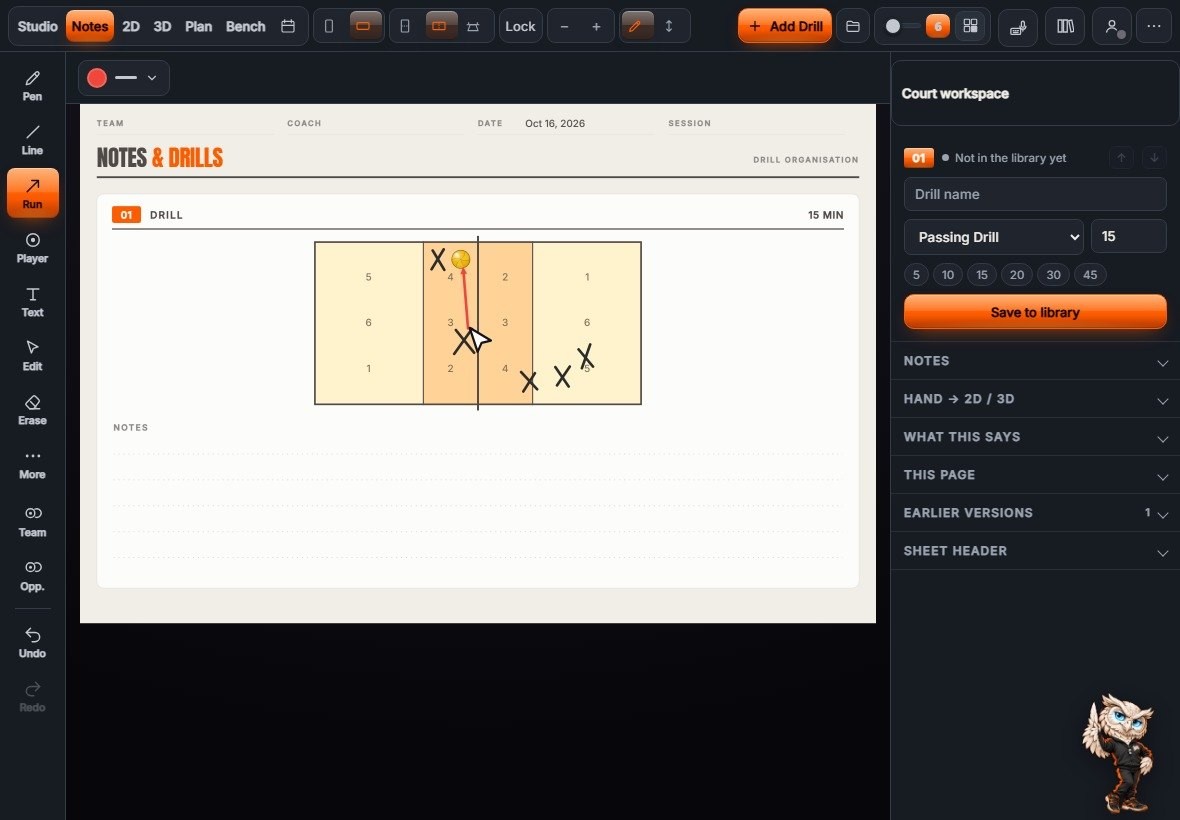Move drill 01 down with arrow

[1154, 158]
